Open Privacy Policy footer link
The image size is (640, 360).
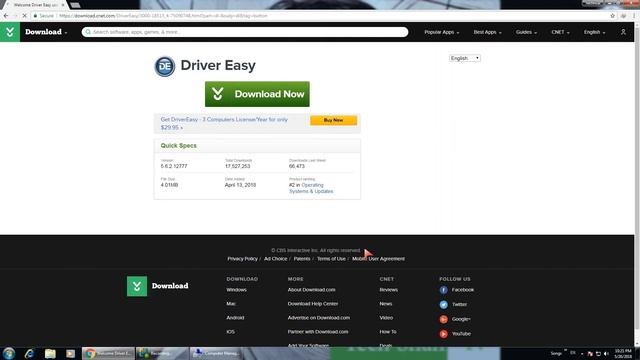tap(242, 259)
